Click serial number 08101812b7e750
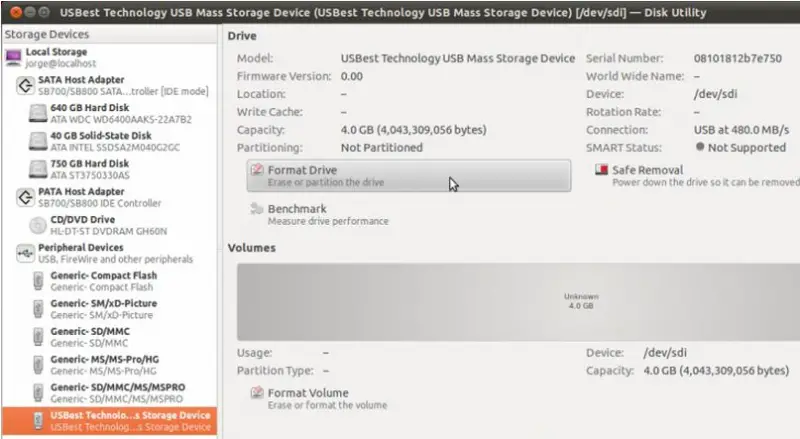This screenshot has width=800, height=439. click(737, 58)
